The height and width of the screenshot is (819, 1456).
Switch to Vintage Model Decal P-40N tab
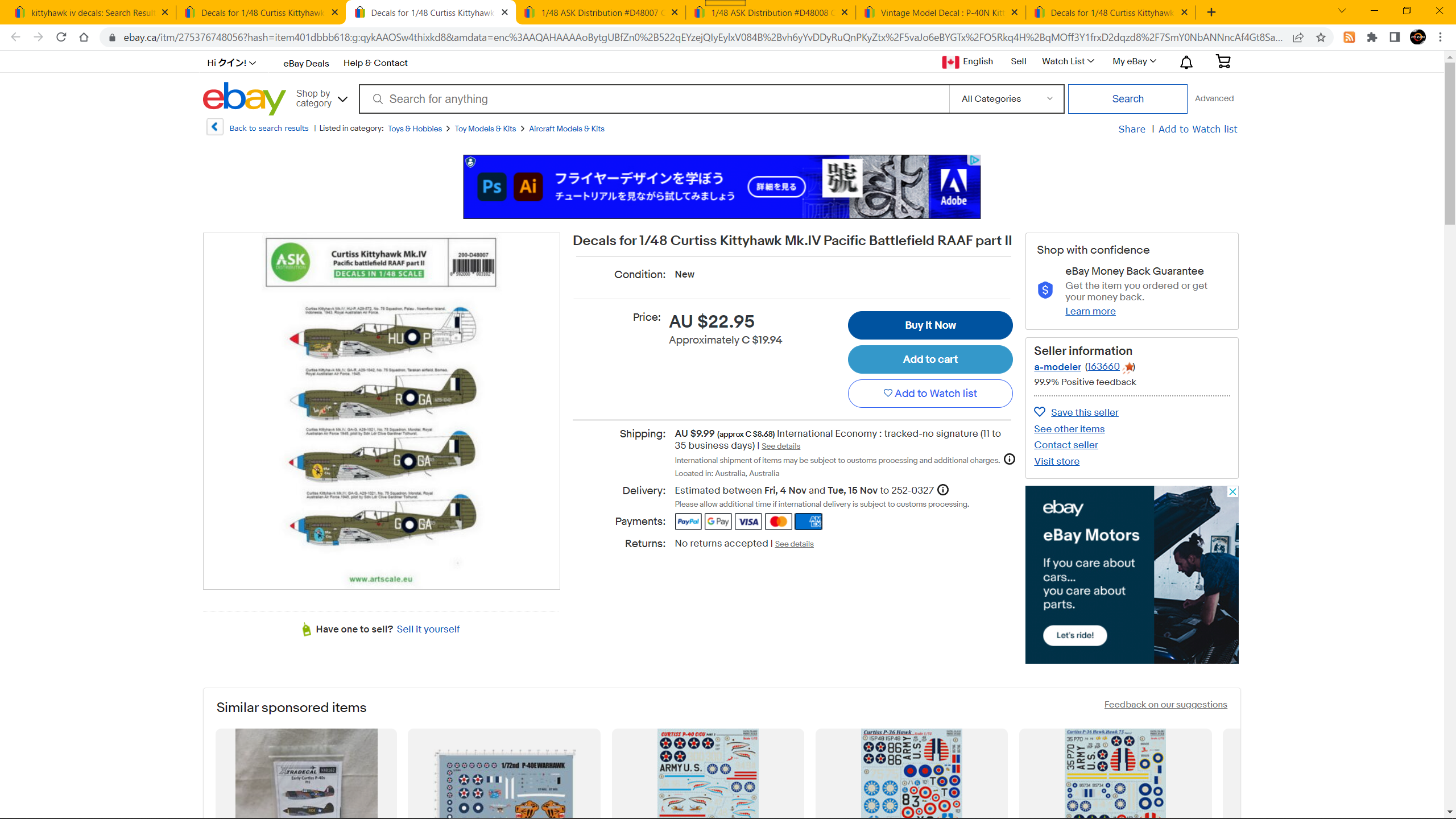(940, 13)
